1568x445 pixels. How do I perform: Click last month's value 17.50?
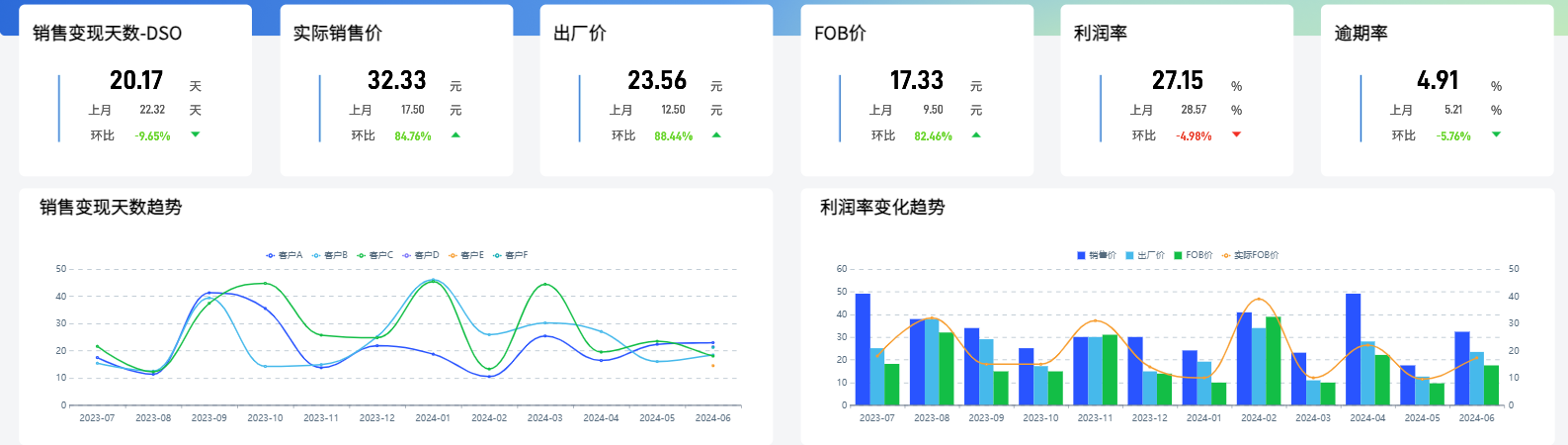[x=413, y=110]
